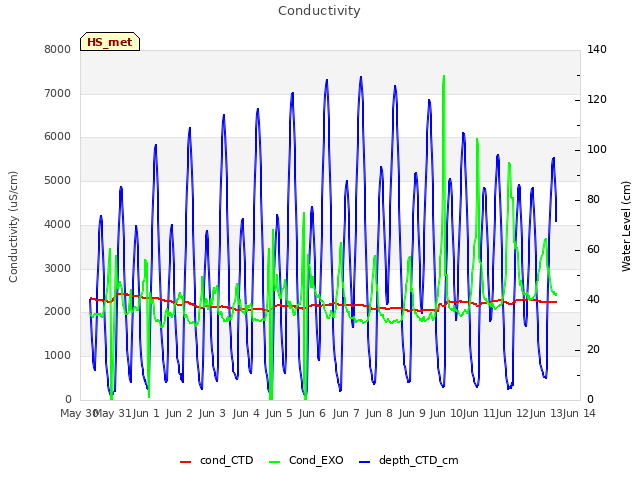Click the Jun 5 date label
The height and width of the screenshot is (480, 640).
[x=279, y=413]
